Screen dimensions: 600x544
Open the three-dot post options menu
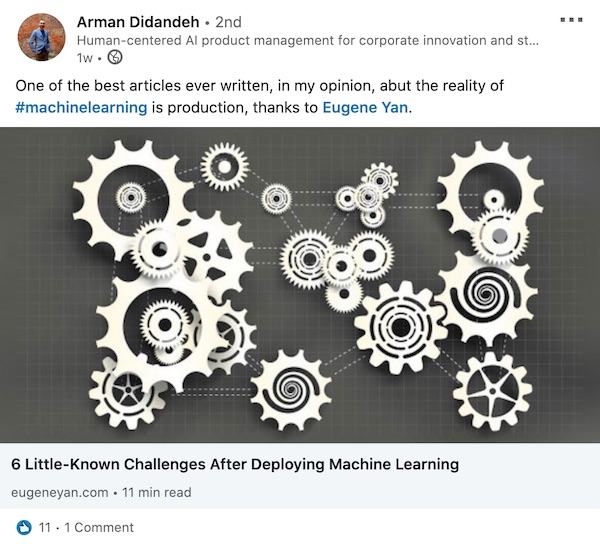(x=571, y=20)
